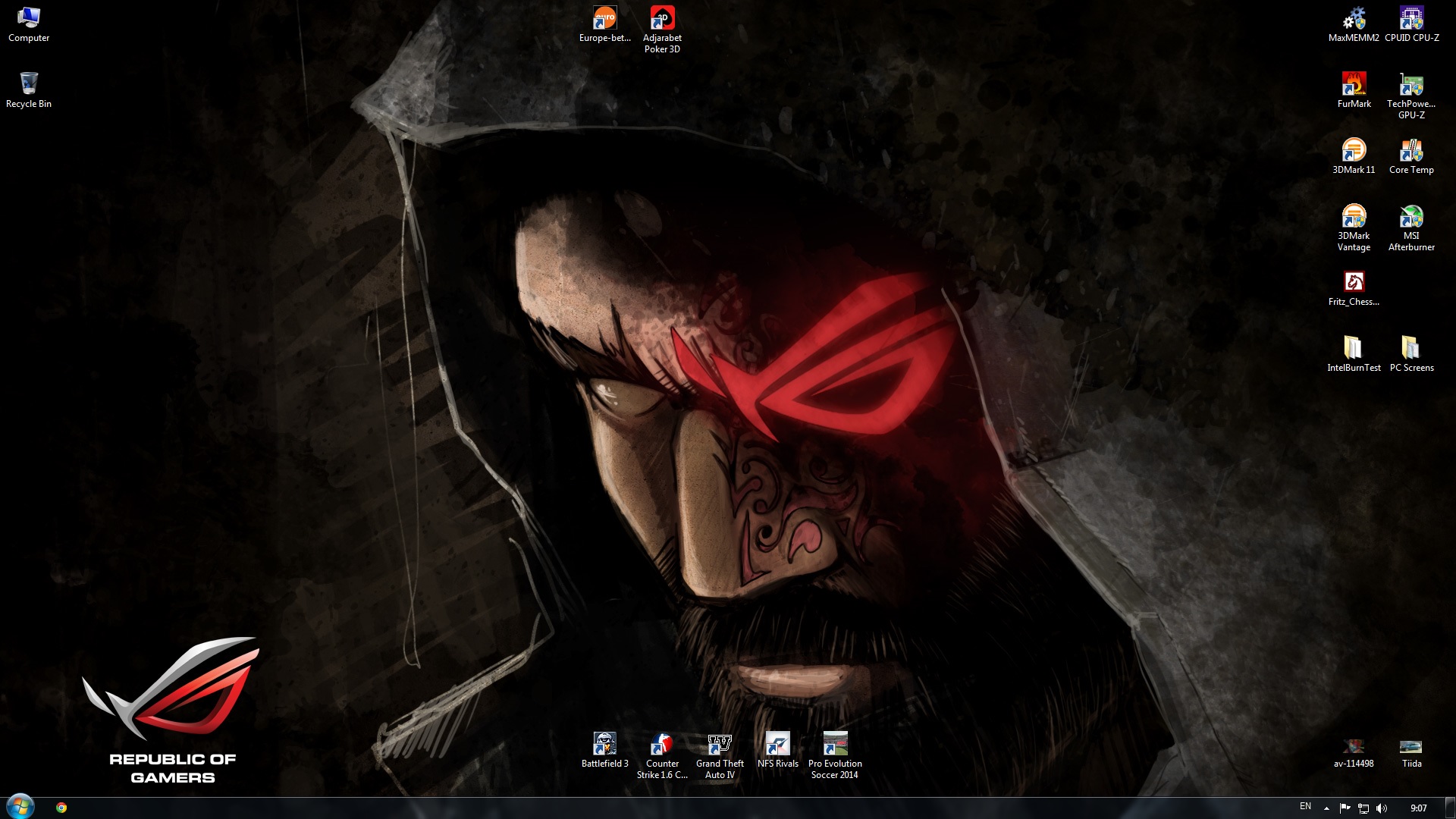Image resolution: width=1456 pixels, height=819 pixels.
Task: Open MSI Afterburner
Action: (1411, 227)
